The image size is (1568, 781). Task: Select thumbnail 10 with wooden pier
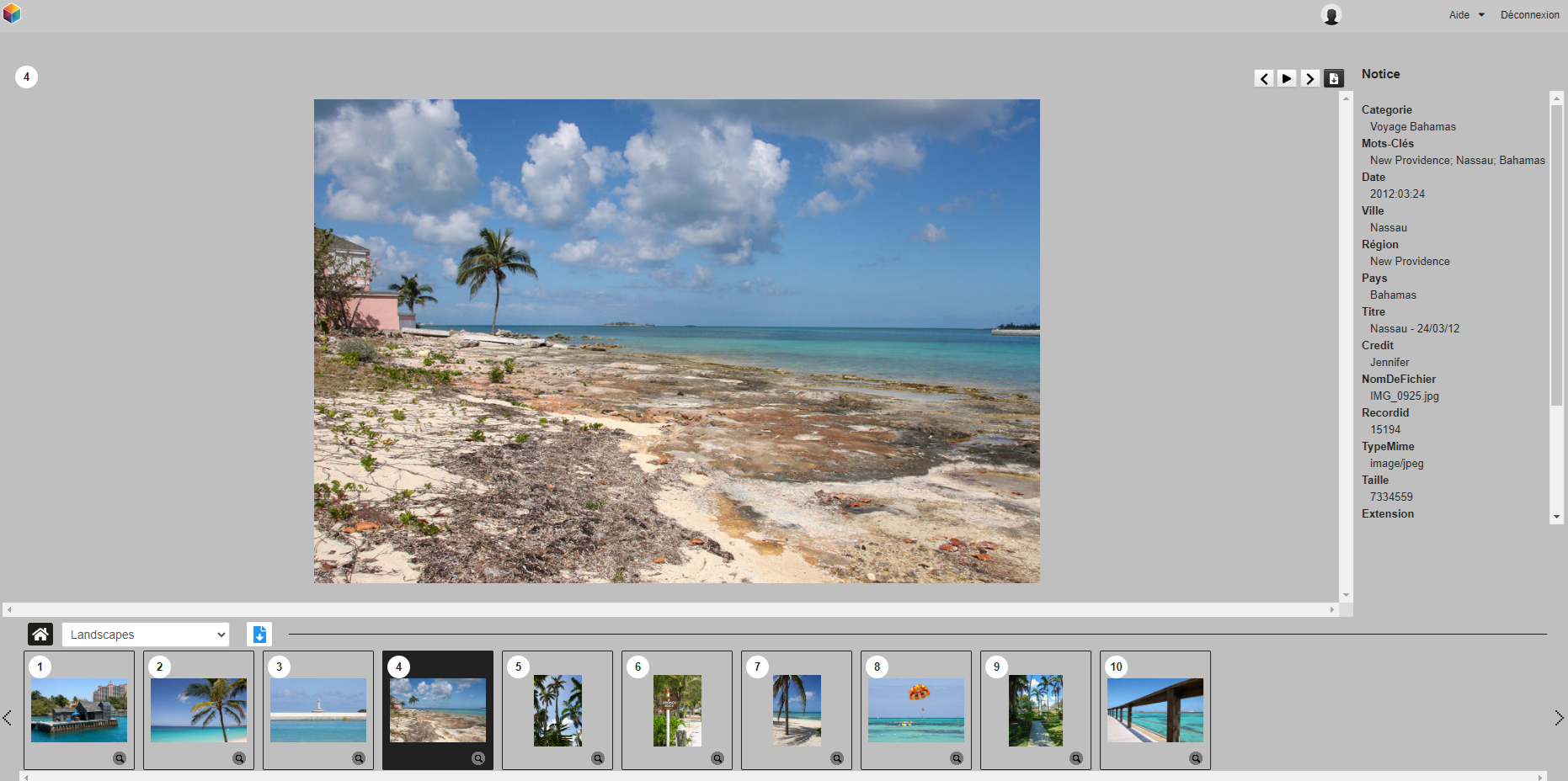tap(1155, 709)
